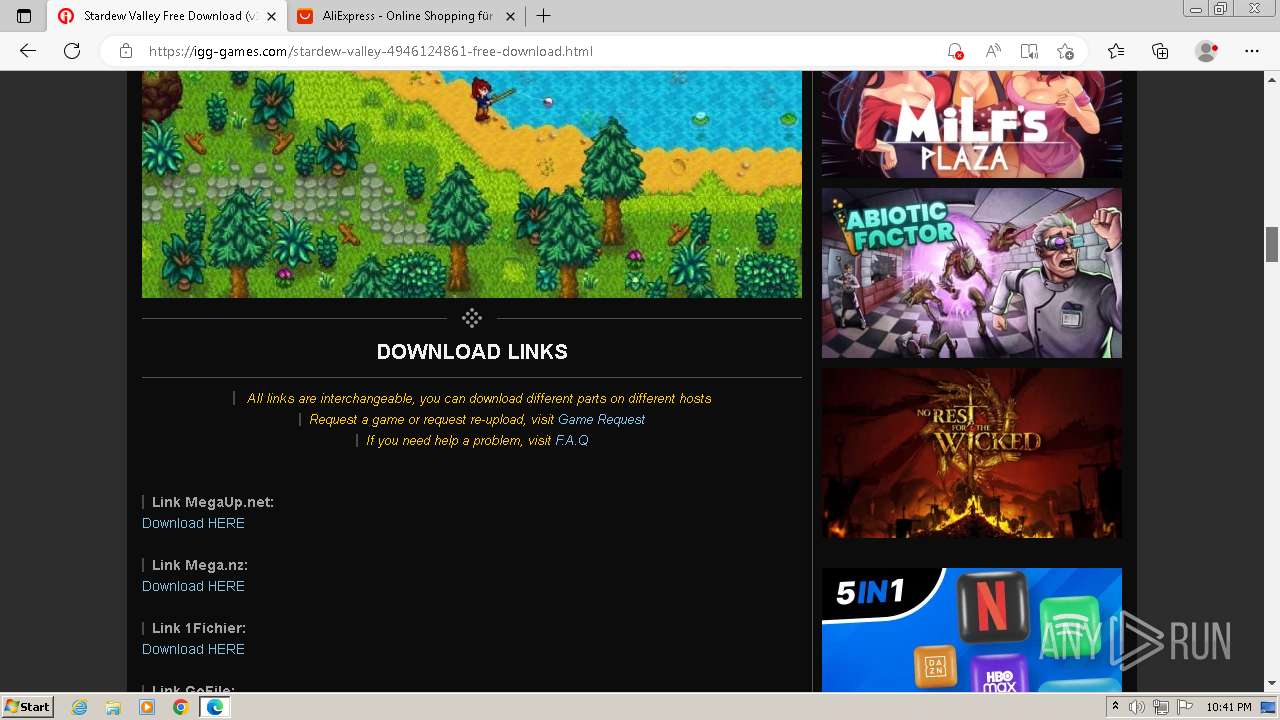
Task: Switch to AliExpress Online Shopping tab
Action: 406,16
